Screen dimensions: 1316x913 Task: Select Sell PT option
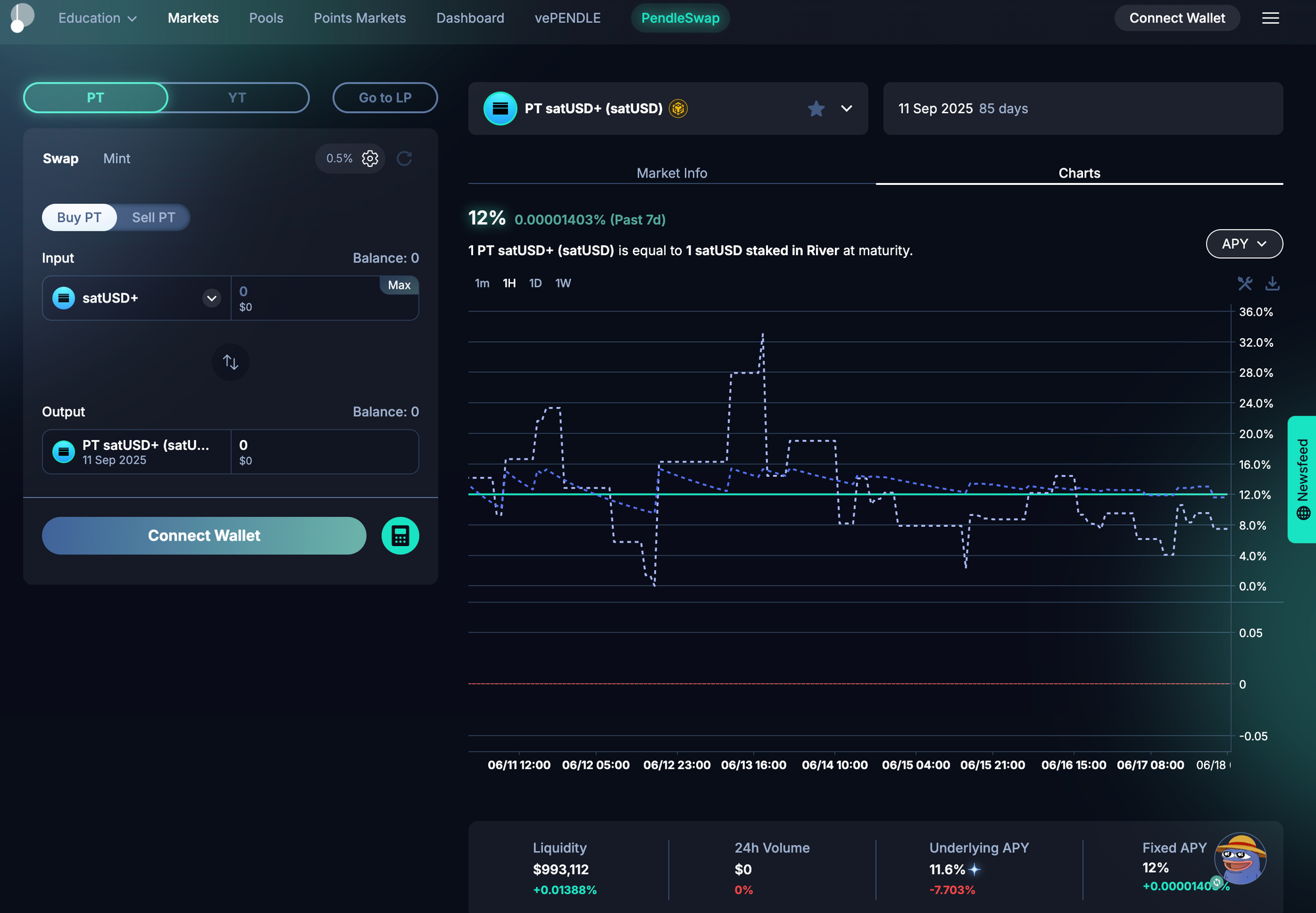click(153, 218)
